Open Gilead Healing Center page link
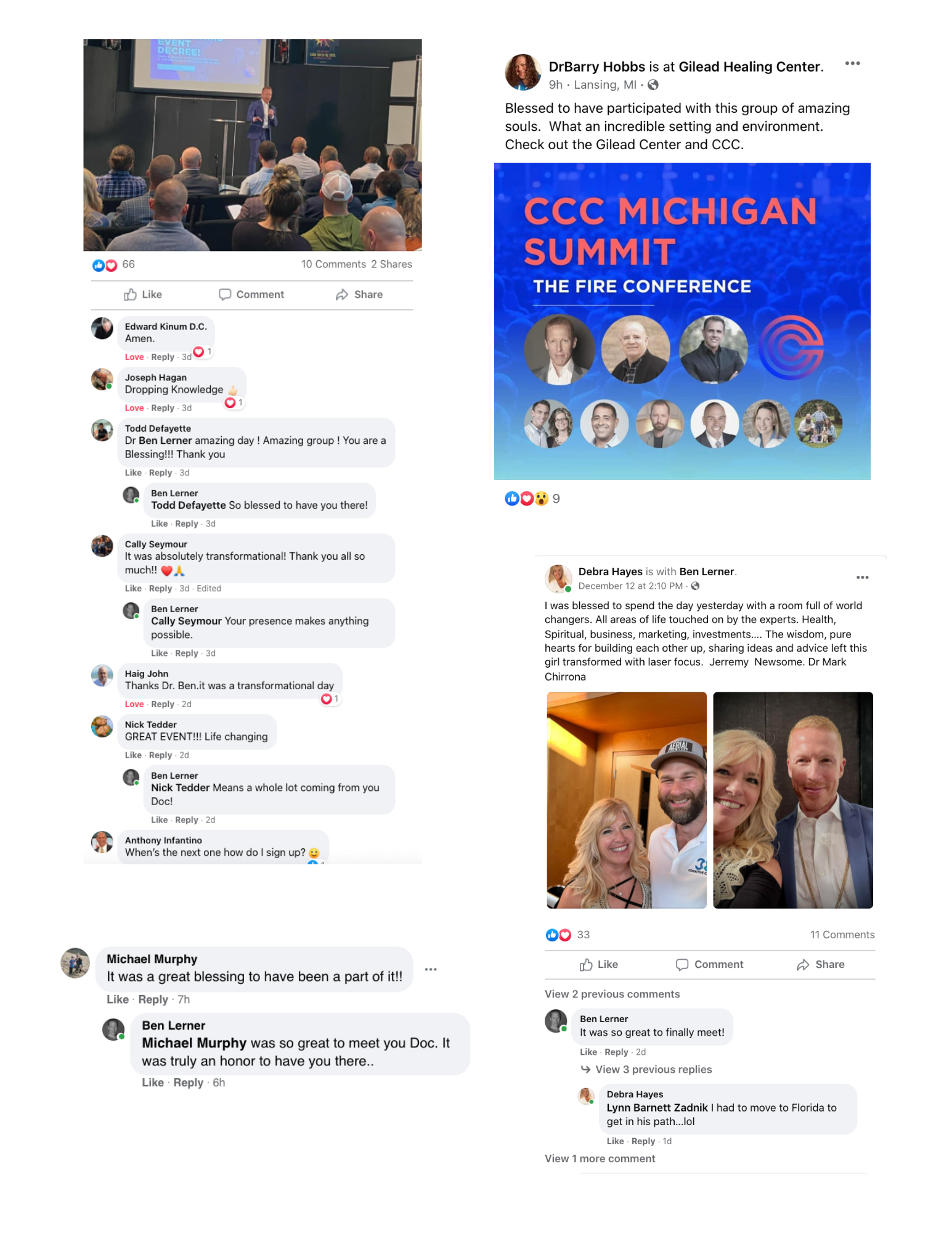 pyautogui.click(x=750, y=67)
